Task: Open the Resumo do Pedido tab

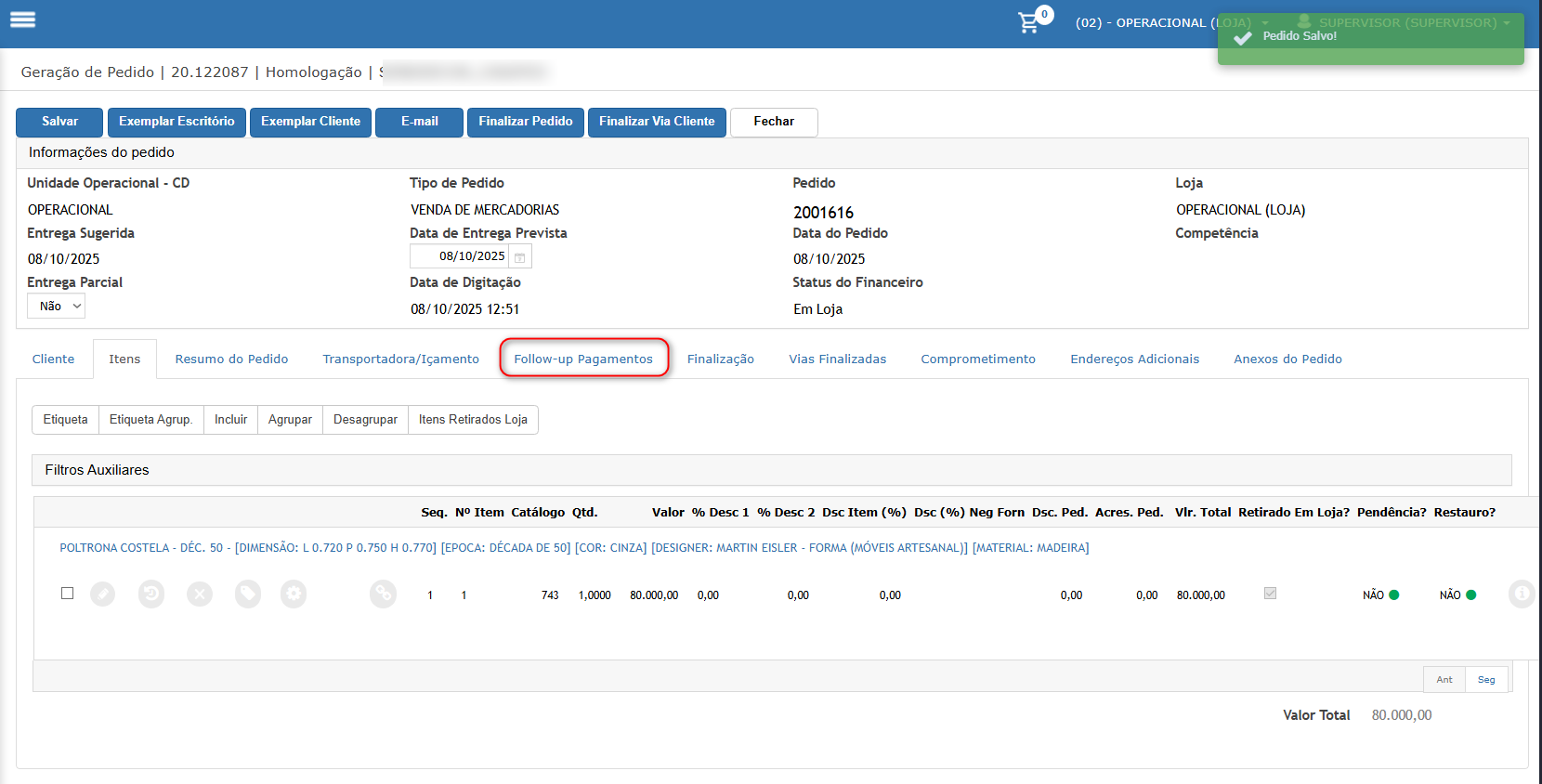Action: click(x=231, y=359)
